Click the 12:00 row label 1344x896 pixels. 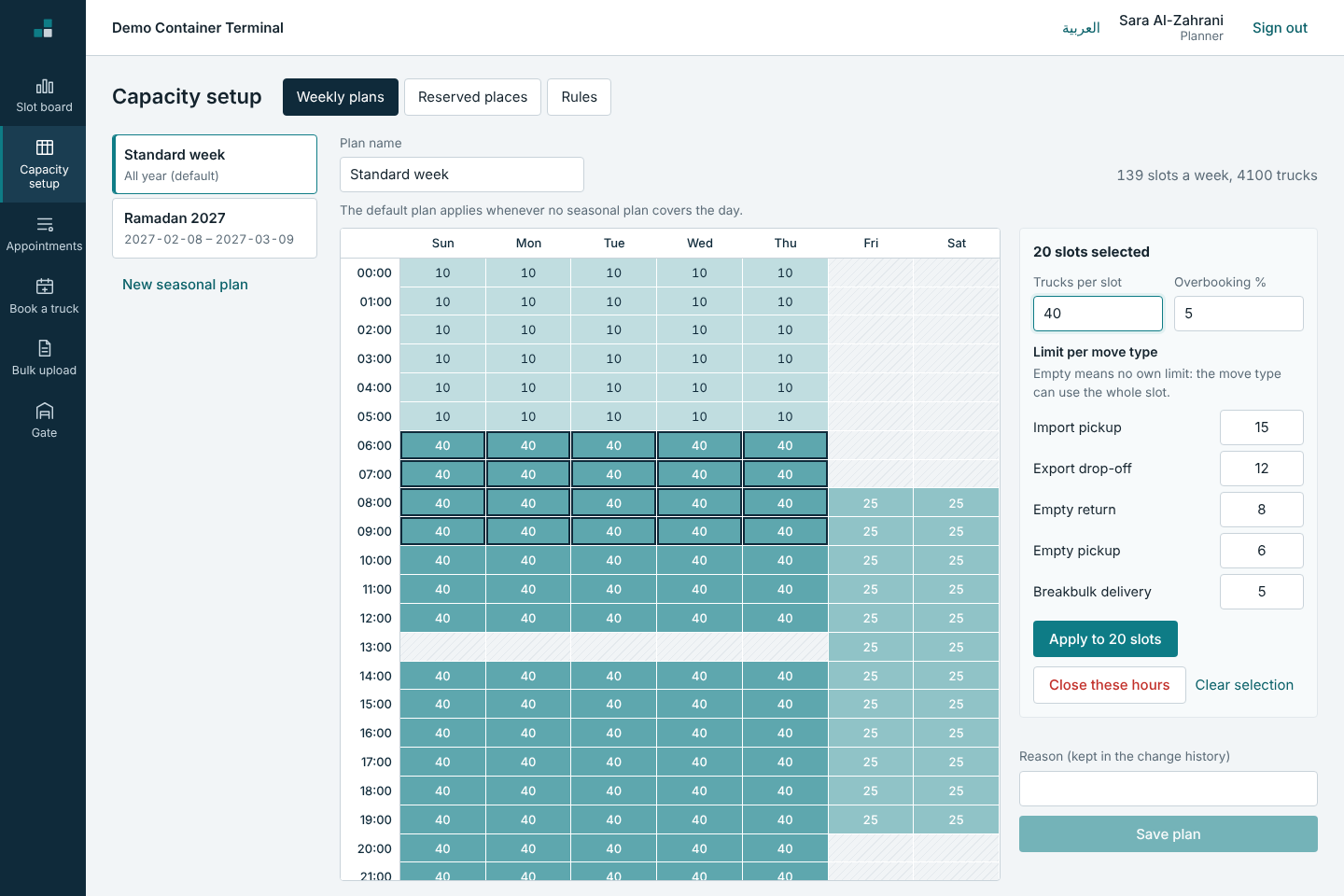tap(374, 618)
